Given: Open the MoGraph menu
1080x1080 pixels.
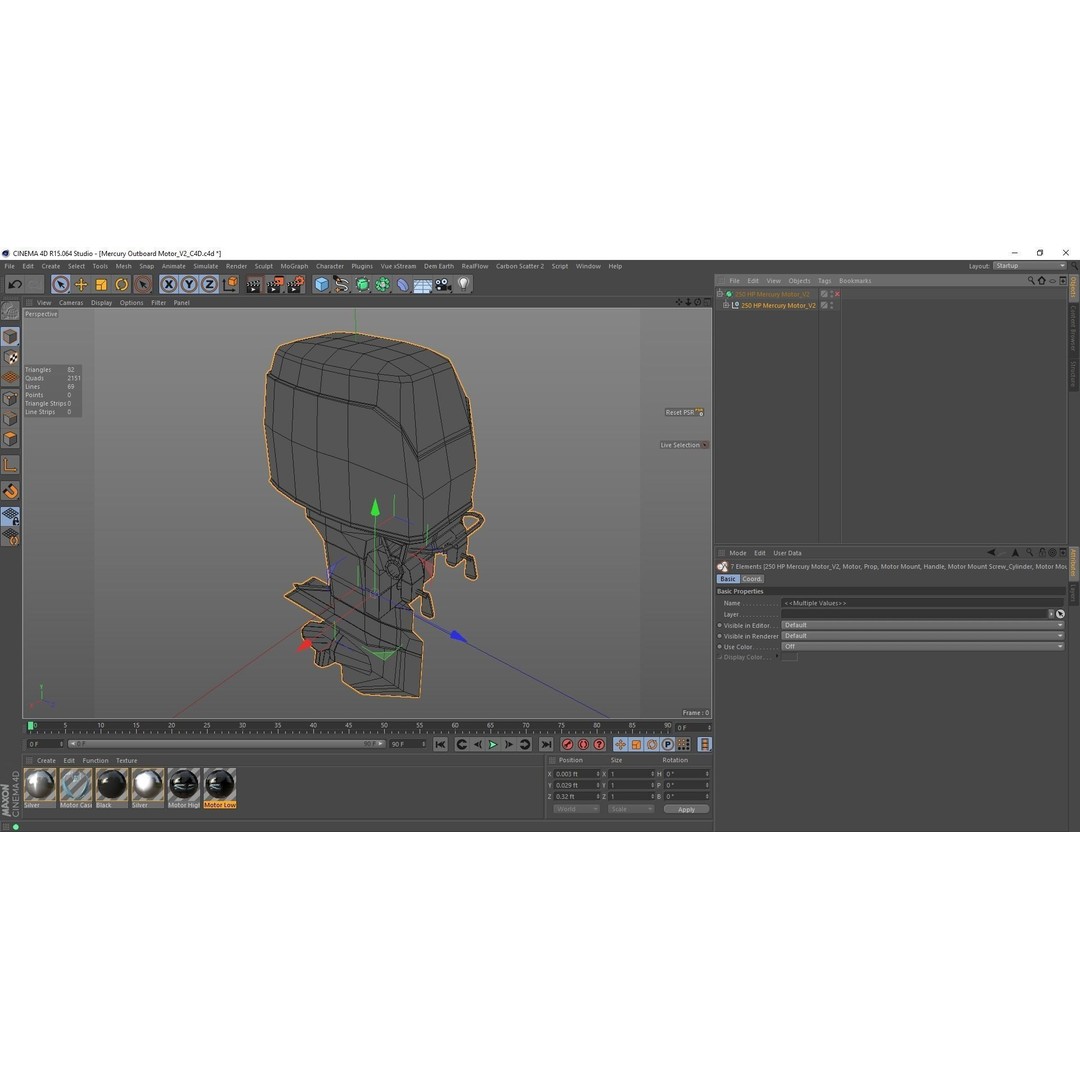Looking at the screenshot, I should pos(294,266).
